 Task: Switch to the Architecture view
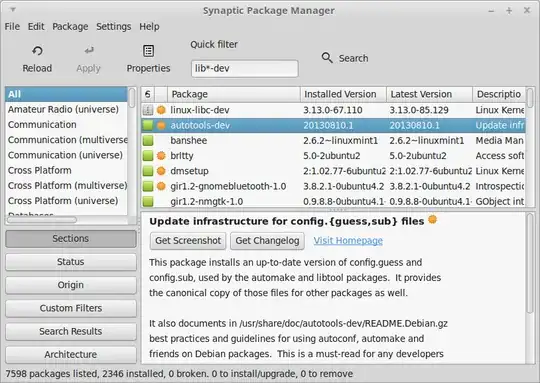pos(71,354)
